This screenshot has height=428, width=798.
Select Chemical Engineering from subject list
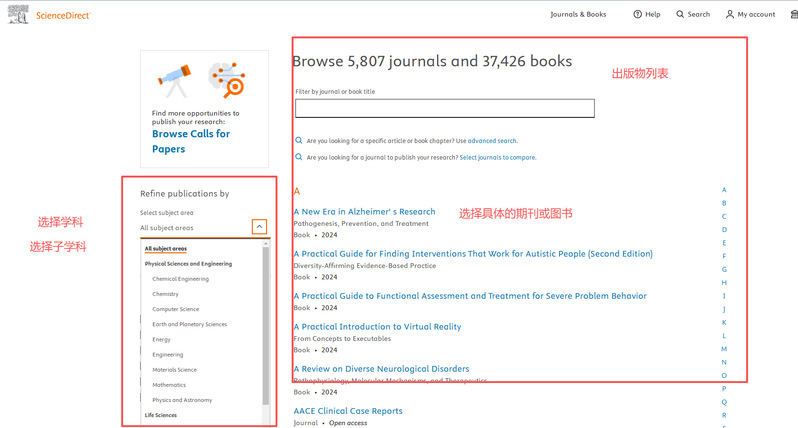click(180, 279)
